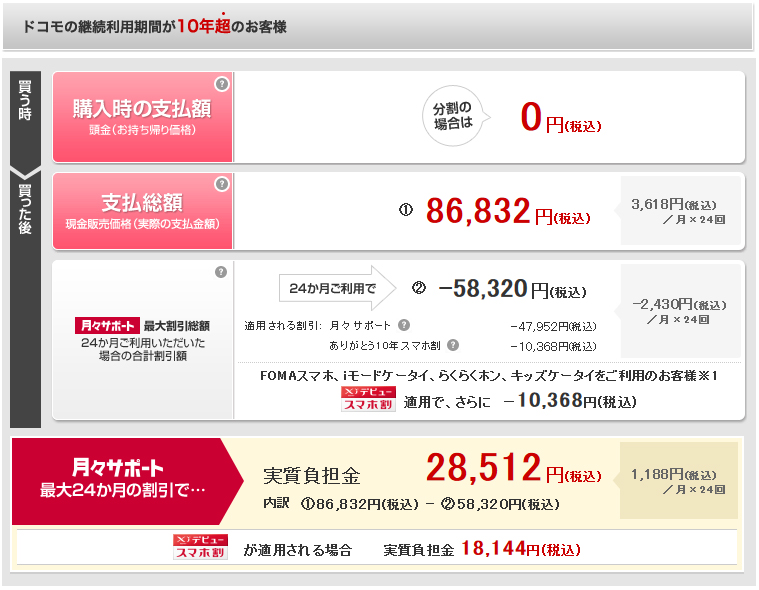Image resolution: width=759 pixels, height=590 pixels.
Task: Click the −2,430円 monthly discount box
Action: tap(680, 311)
